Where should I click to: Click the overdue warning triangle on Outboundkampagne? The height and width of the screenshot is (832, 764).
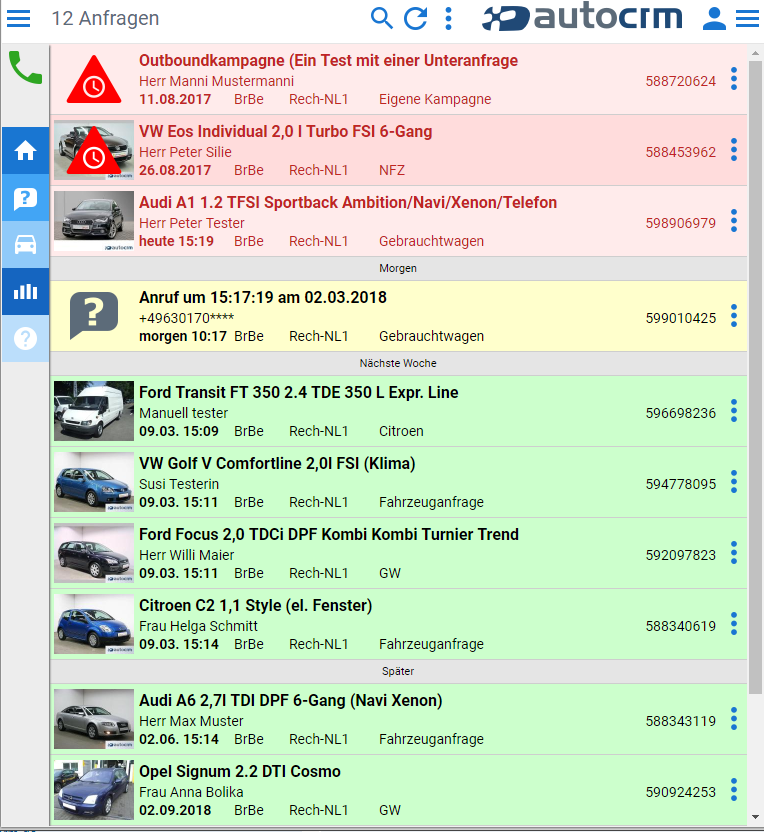coord(94,80)
